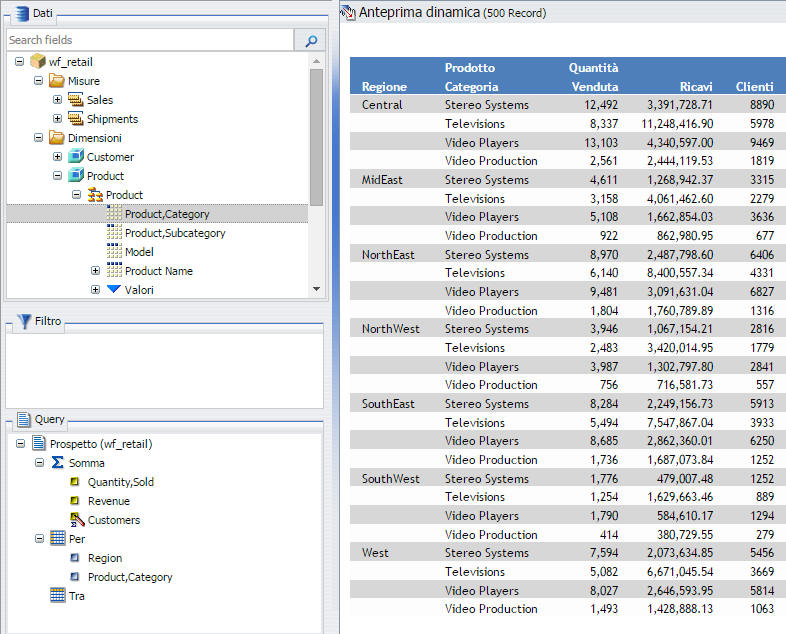The image size is (786, 634).
Task: Click the MidEast region cell
Action: tap(382, 179)
